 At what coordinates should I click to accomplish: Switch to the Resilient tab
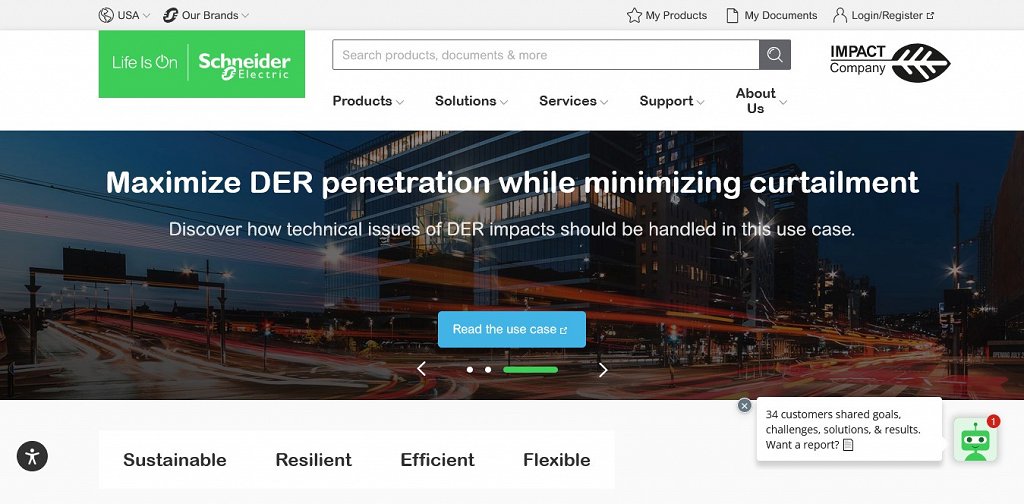[x=313, y=460]
